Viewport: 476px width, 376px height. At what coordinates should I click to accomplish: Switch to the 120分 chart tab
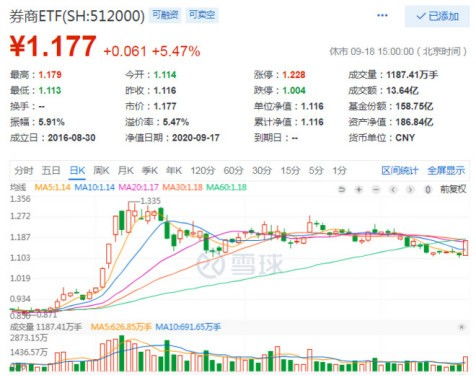point(203,171)
